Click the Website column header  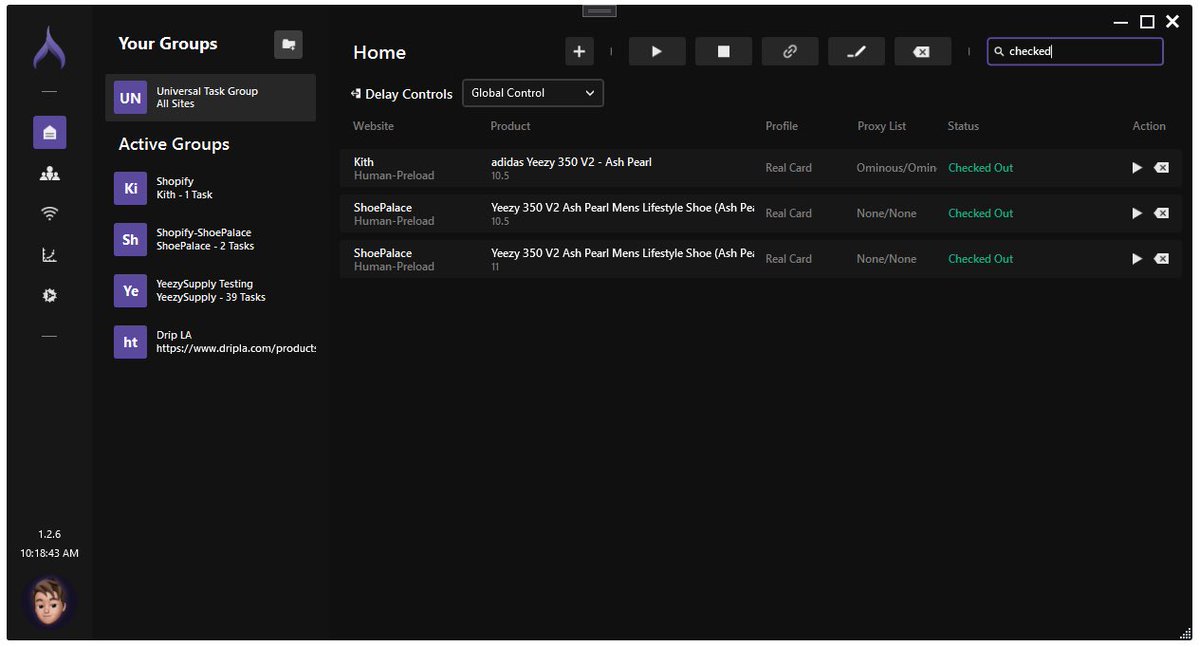373,126
